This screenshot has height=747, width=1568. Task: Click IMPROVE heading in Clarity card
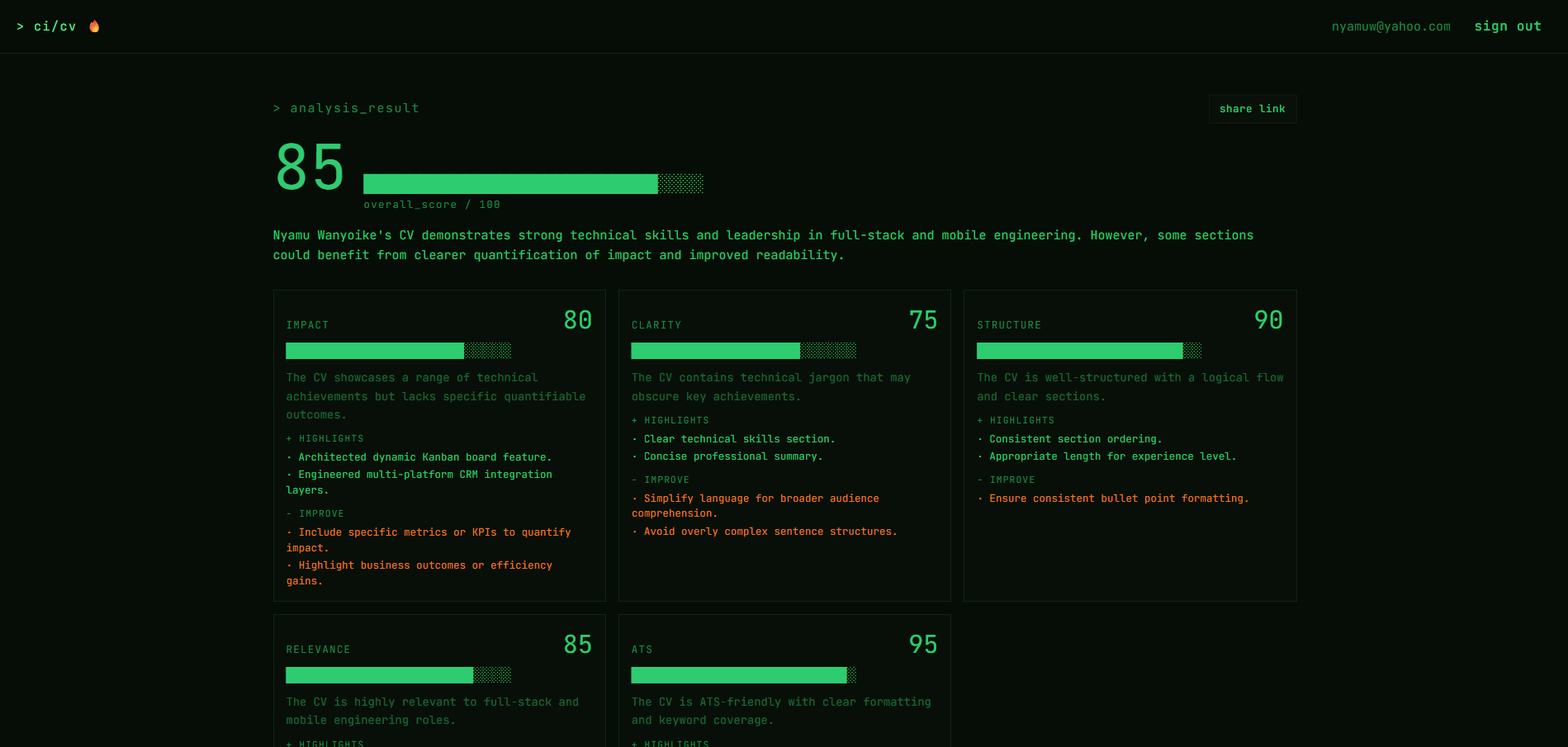(660, 480)
